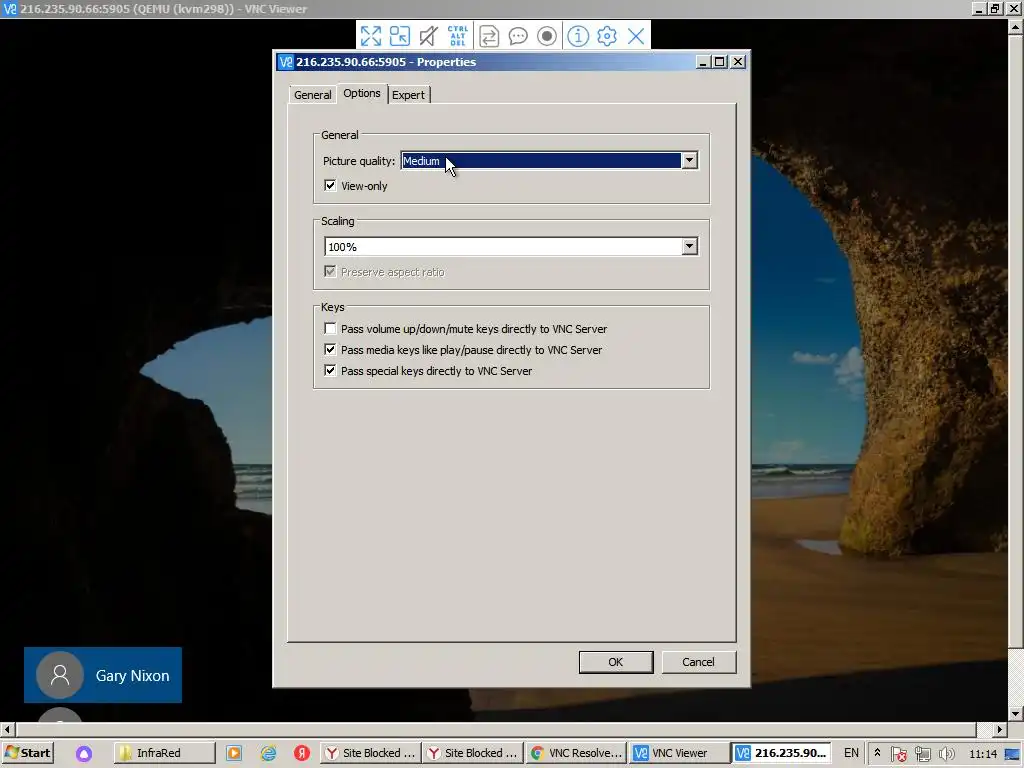Open the Windows Start button
Image resolution: width=1024 pixels, height=768 pixels.
coord(28,753)
